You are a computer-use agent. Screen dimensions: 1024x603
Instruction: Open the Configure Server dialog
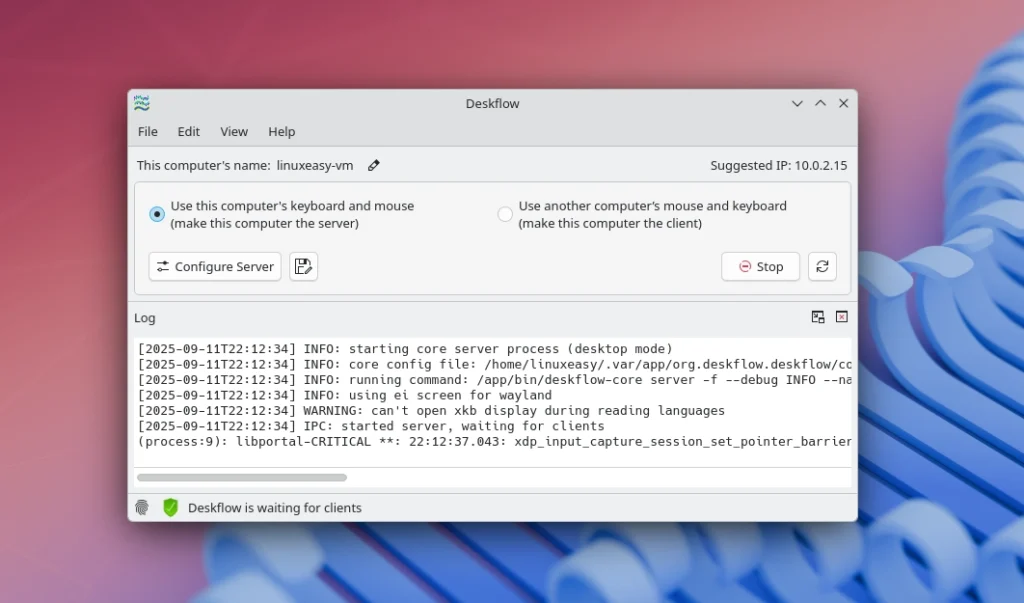[214, 266]
